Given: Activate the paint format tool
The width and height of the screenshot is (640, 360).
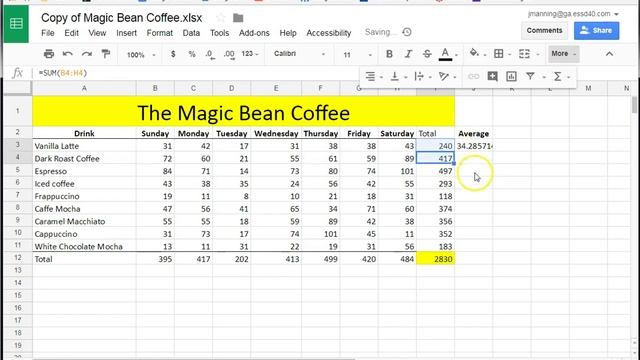Looking at the screenshot, I should point(105,53).
